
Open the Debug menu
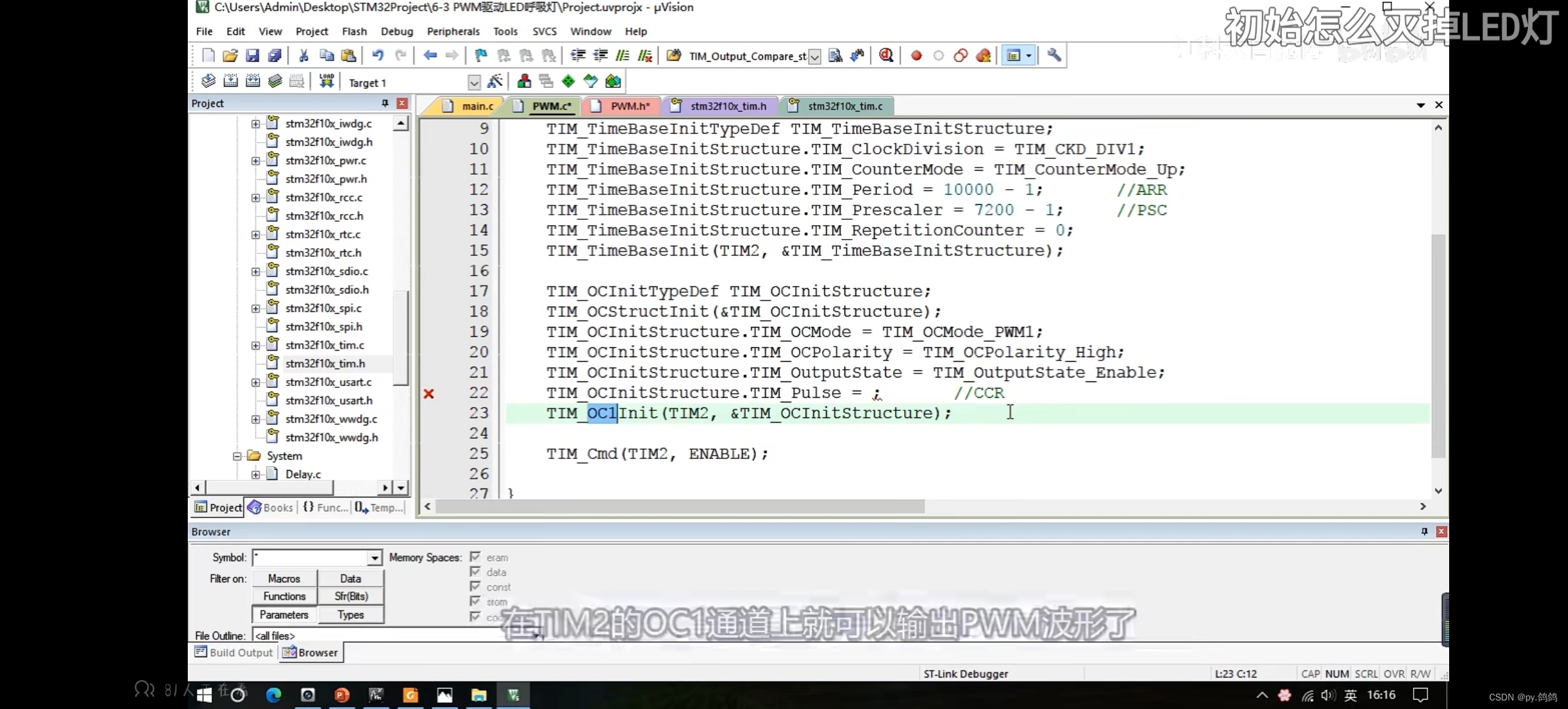coord(397,32)
